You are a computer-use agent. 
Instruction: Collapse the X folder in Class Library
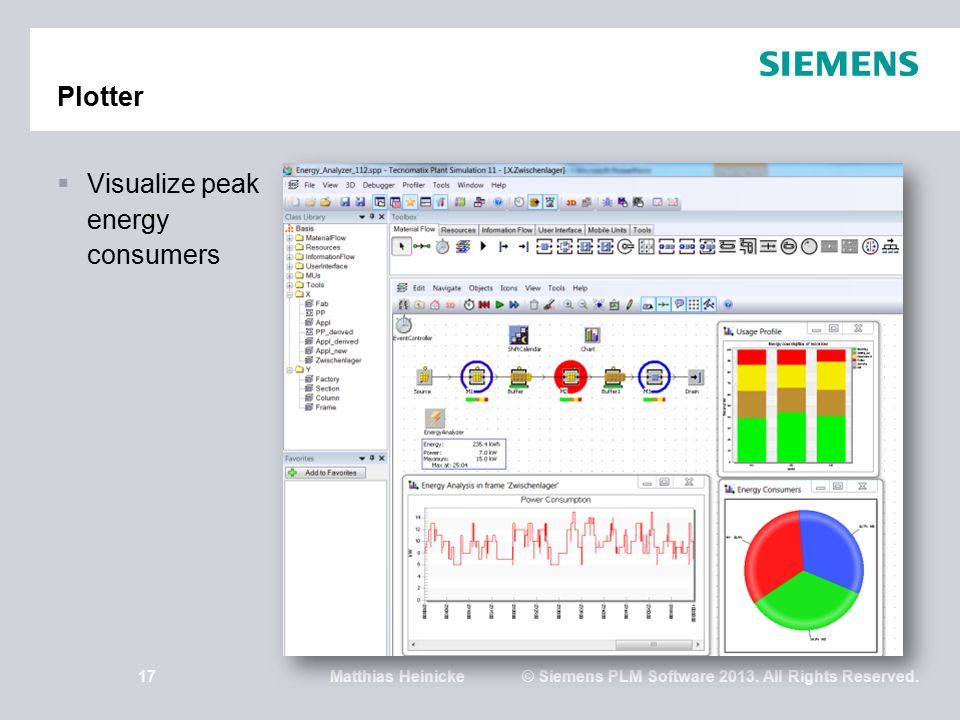290,294
